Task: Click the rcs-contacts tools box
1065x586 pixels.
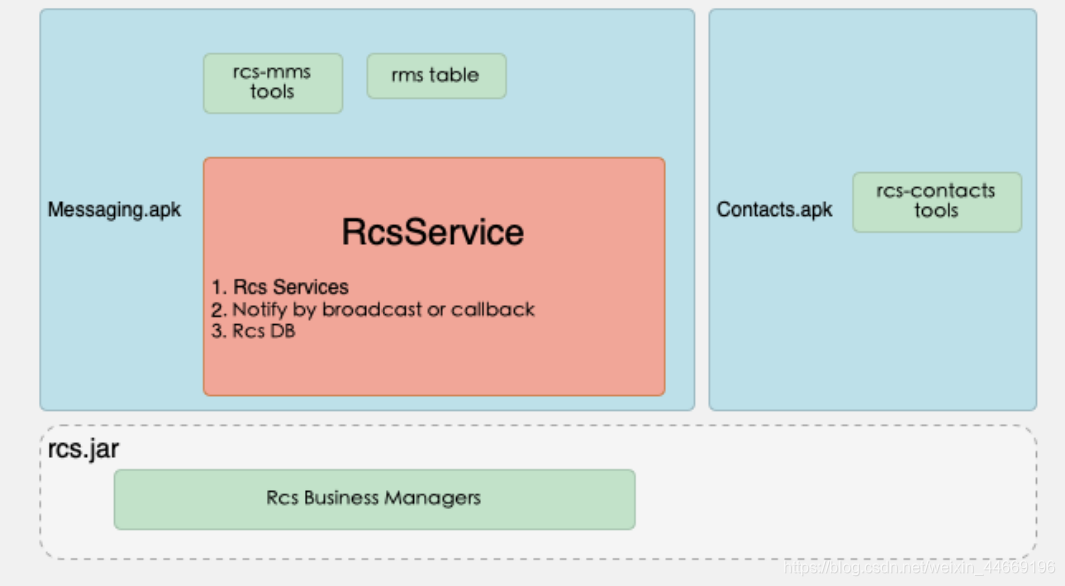Action: pyautogui.click(x=937, y=202)
